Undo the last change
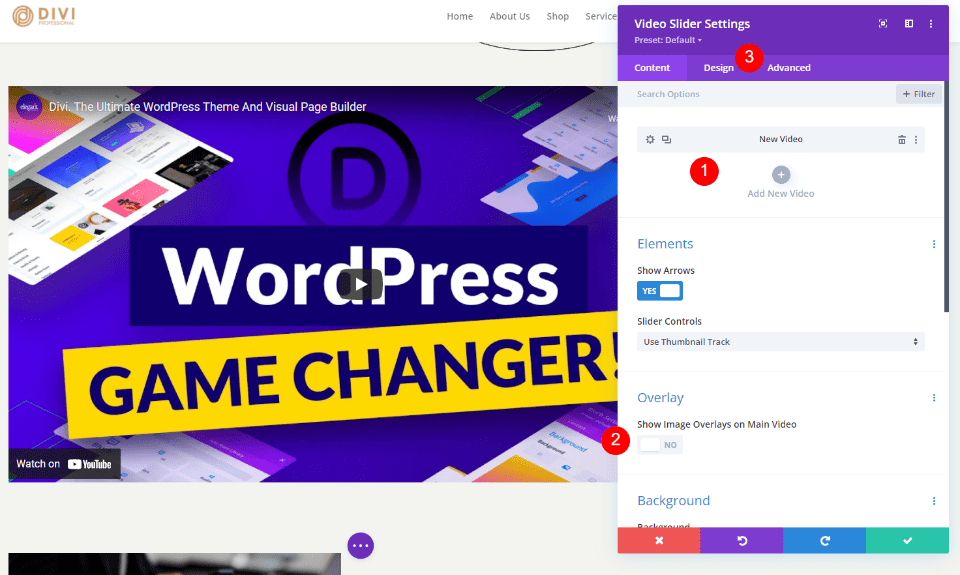Viewport: 960px width, 575px height. (x=741, y=541)
